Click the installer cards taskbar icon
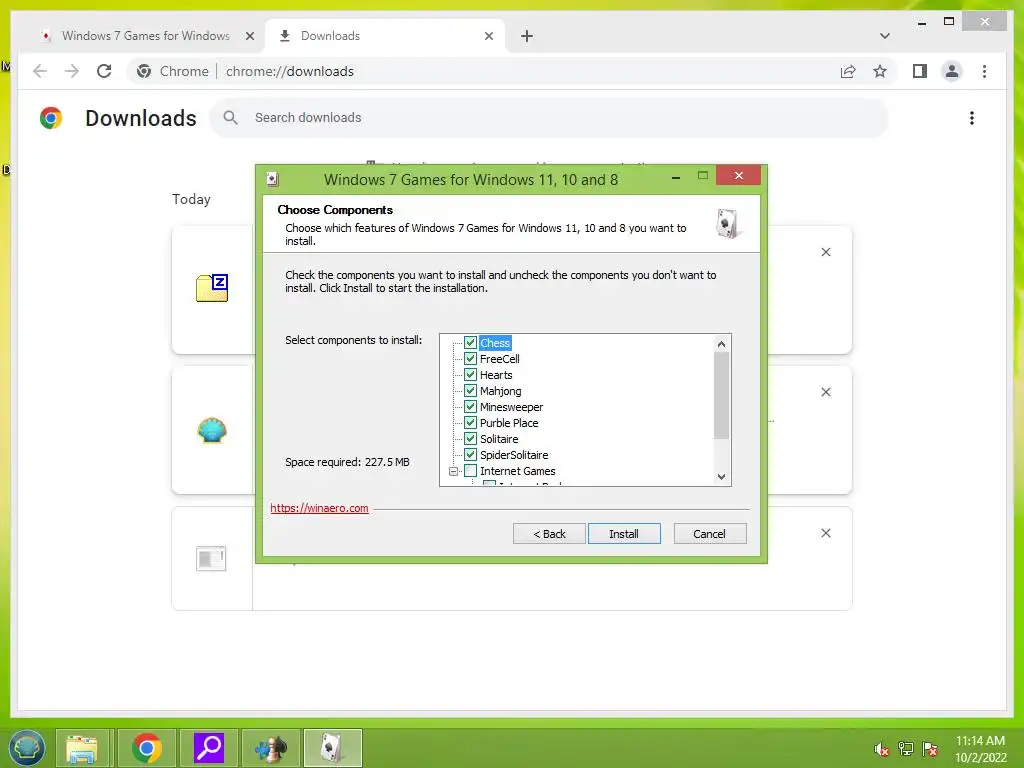 (x=332, y=748)
